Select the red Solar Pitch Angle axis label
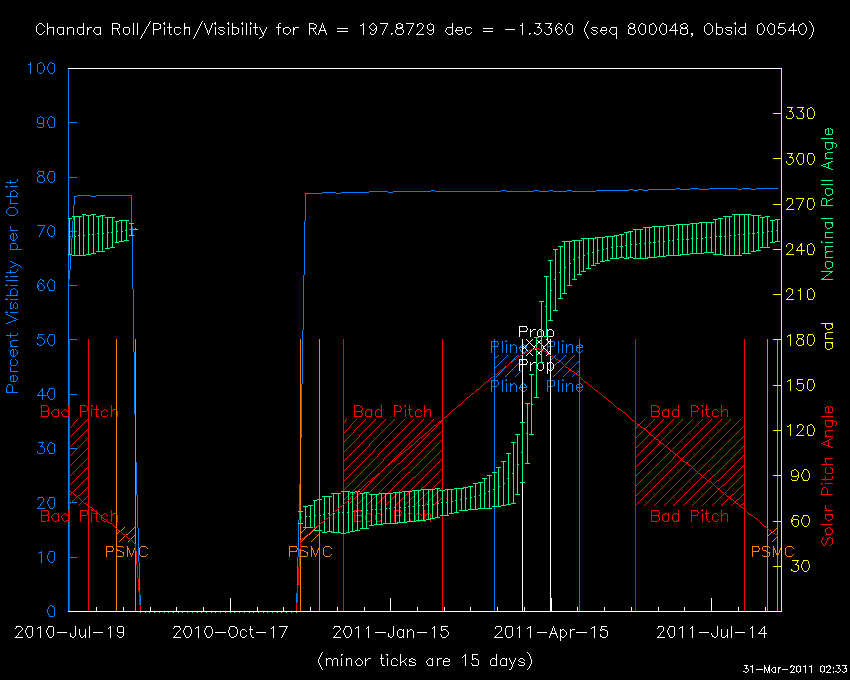The width and height of the screenshot is (850, 680). [827, 476]
